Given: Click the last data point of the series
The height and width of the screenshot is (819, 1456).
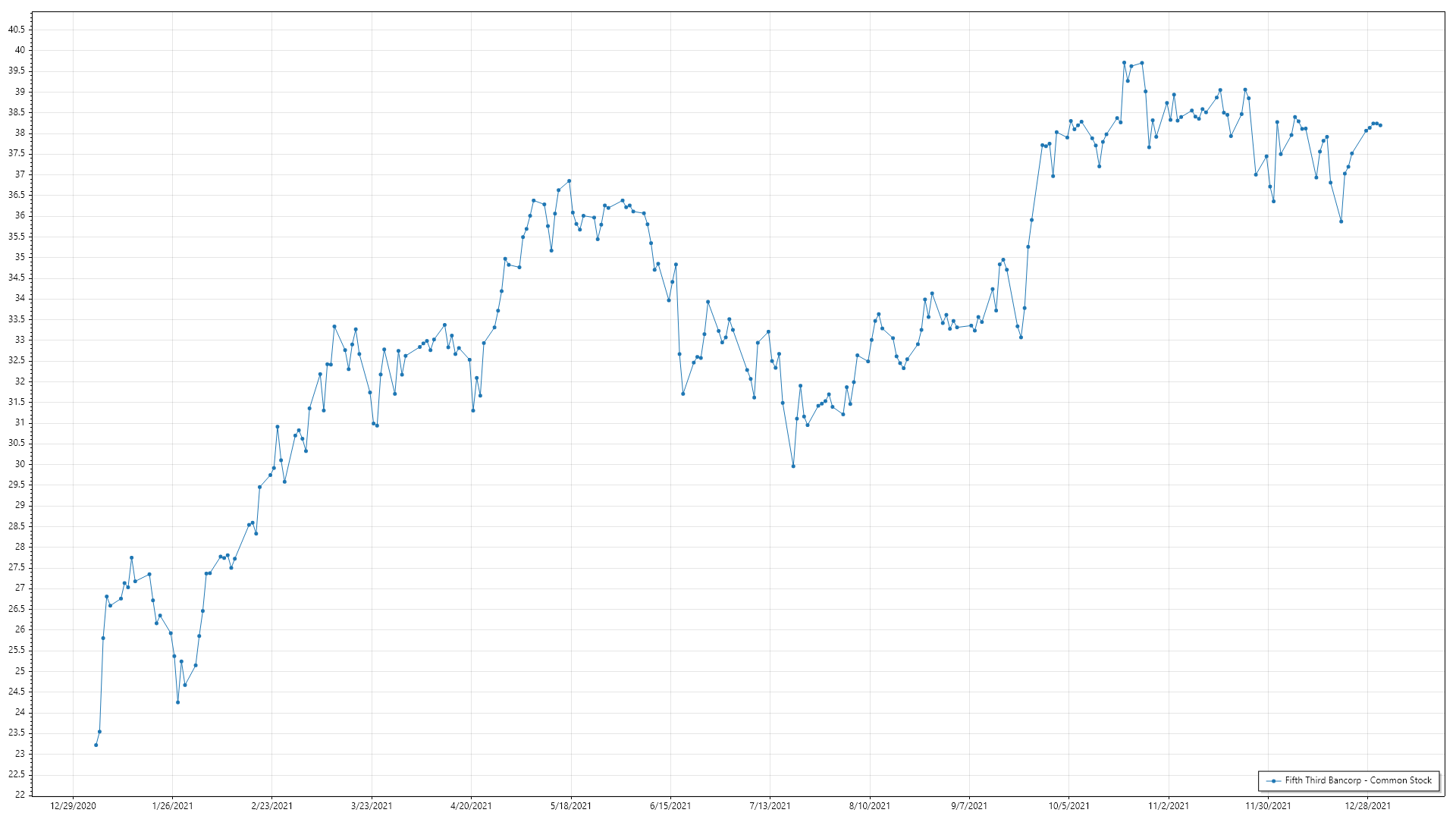Looking at the screenshot, I should point(1380,125).
